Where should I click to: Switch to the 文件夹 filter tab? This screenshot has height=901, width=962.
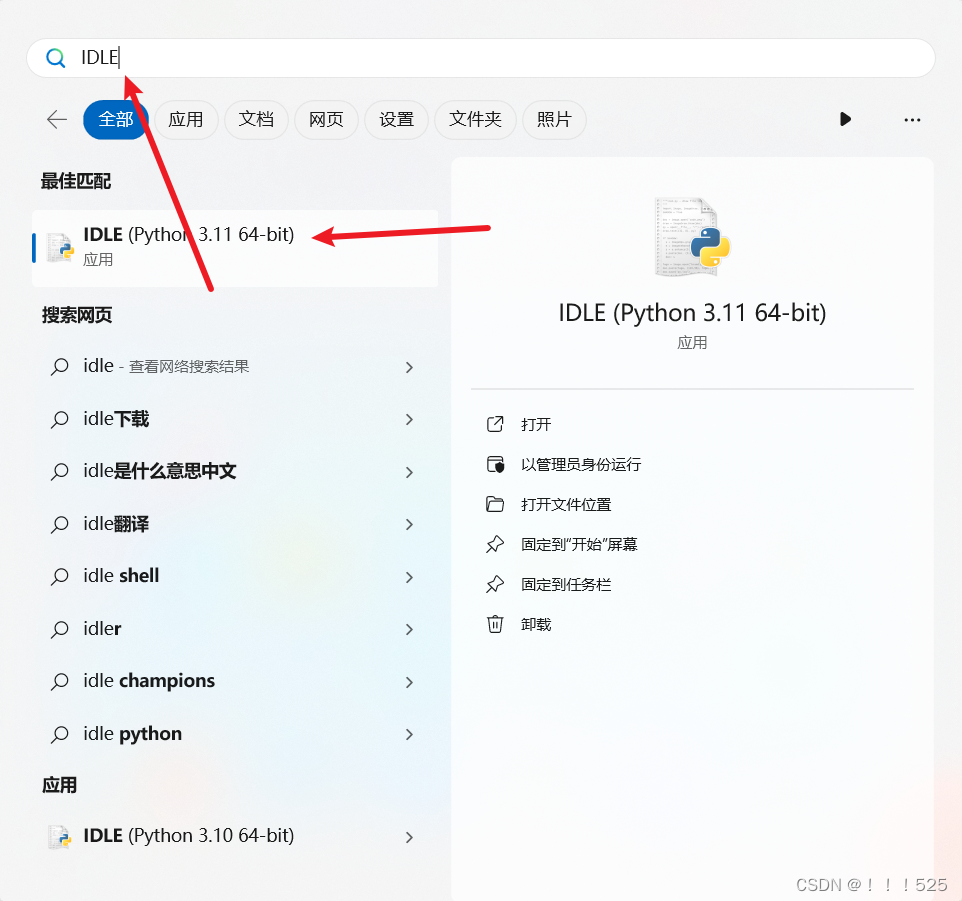[475, 120]
